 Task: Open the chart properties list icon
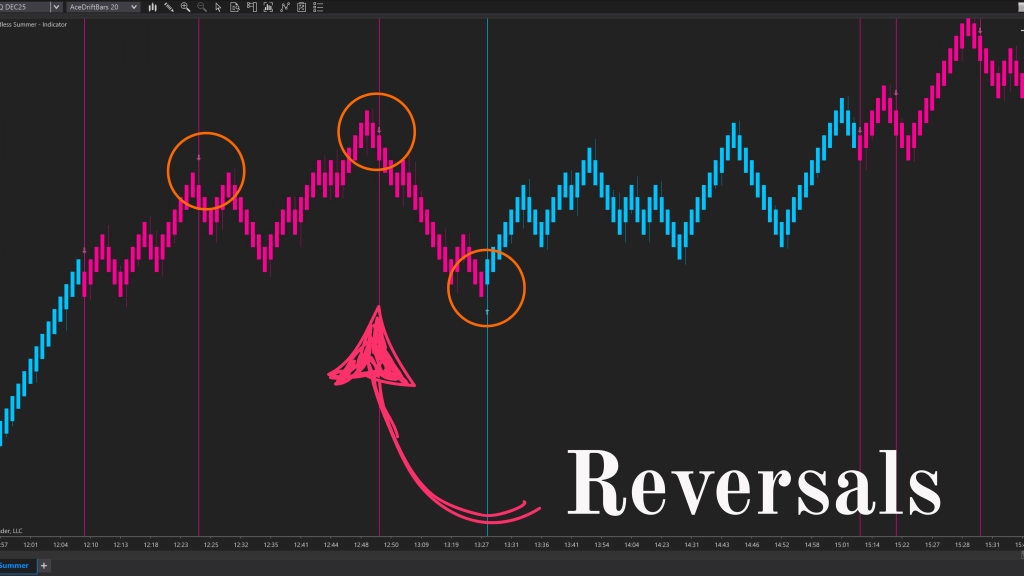click(x=317, y=7)
